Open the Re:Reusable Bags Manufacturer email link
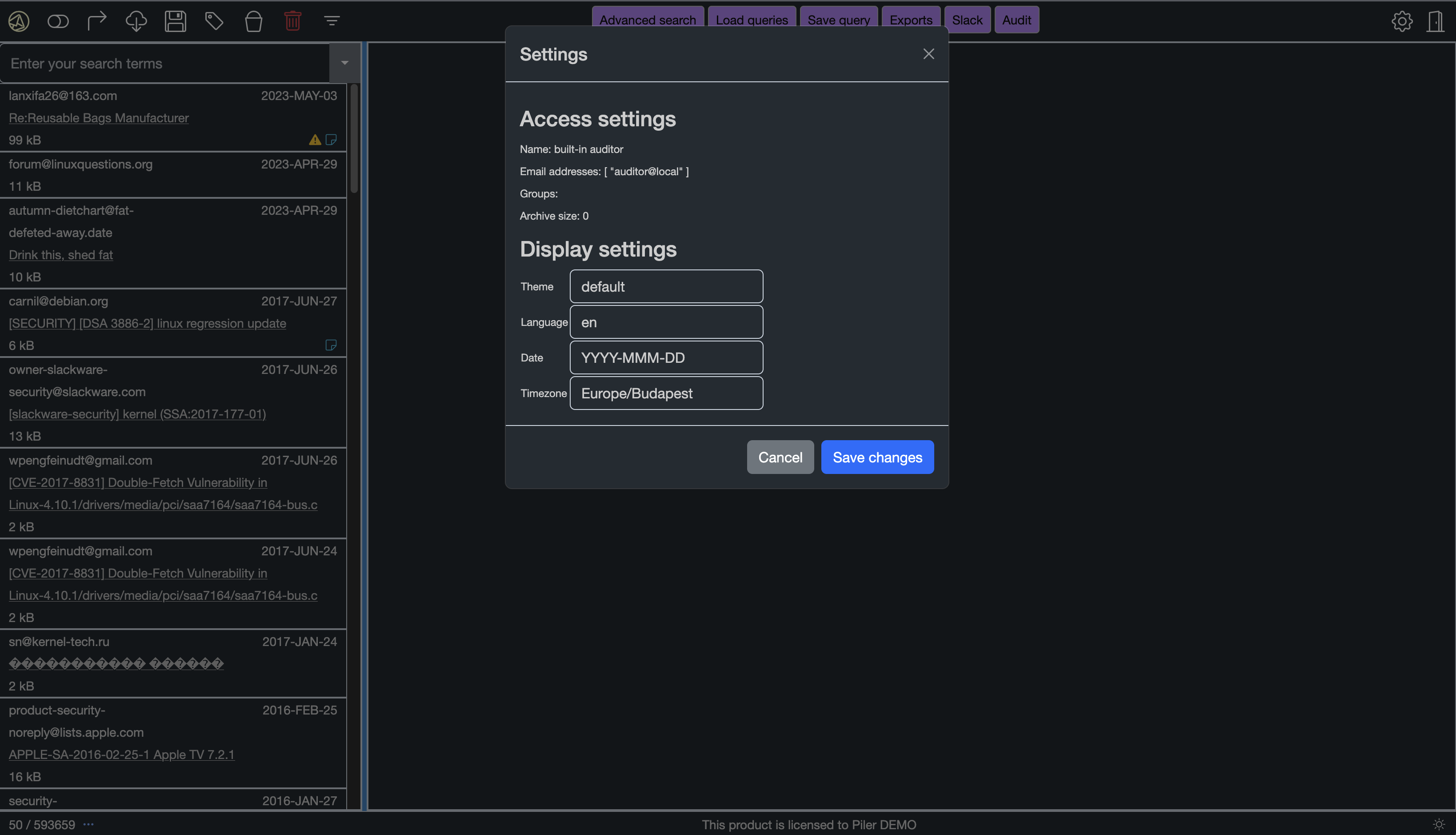Viewport: 1456px width, 835px height. (x=99, y=117)
